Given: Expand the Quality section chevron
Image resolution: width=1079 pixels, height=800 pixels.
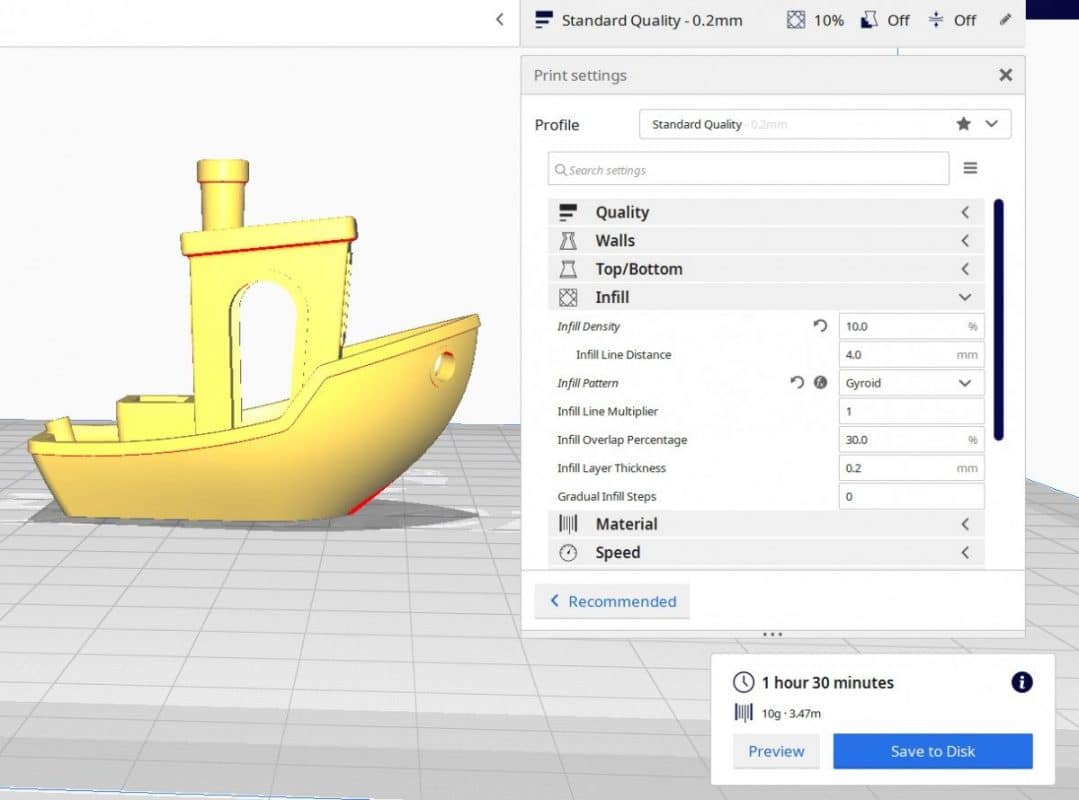Looking at the screenshot, I should [965, 213].
